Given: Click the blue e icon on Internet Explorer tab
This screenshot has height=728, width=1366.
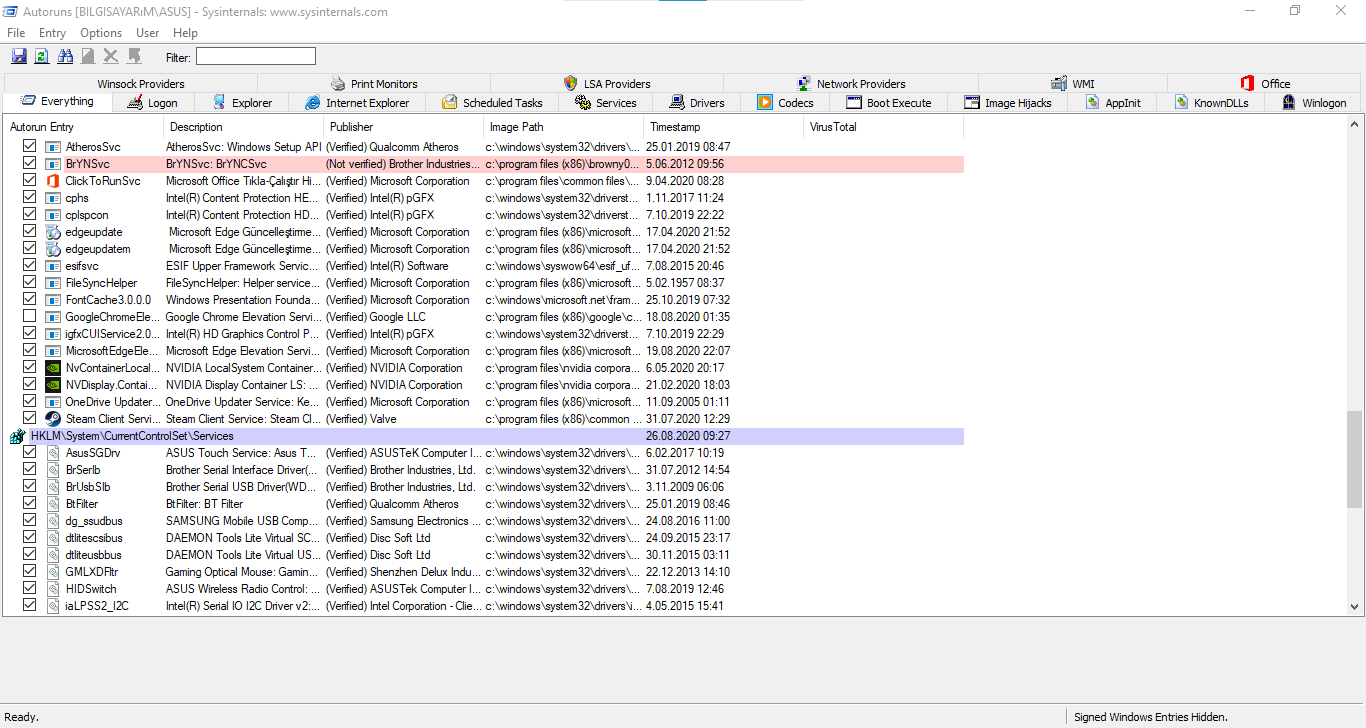Looking at the screenshot, I should coord(313,102).
